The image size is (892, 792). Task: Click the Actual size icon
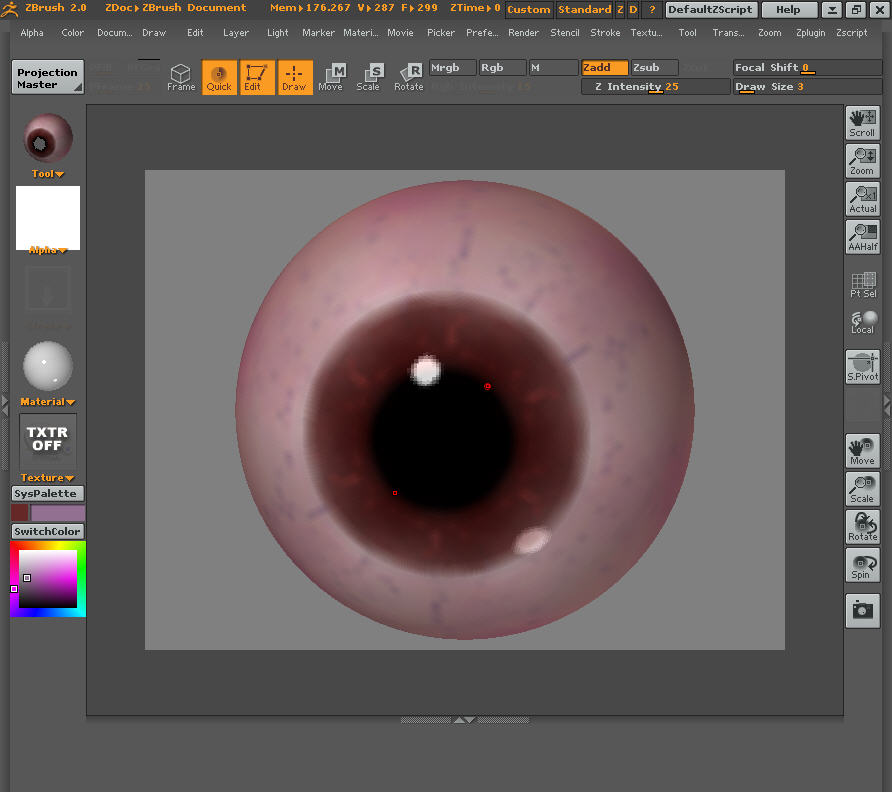pyautogui.click(x=862, y=199)
